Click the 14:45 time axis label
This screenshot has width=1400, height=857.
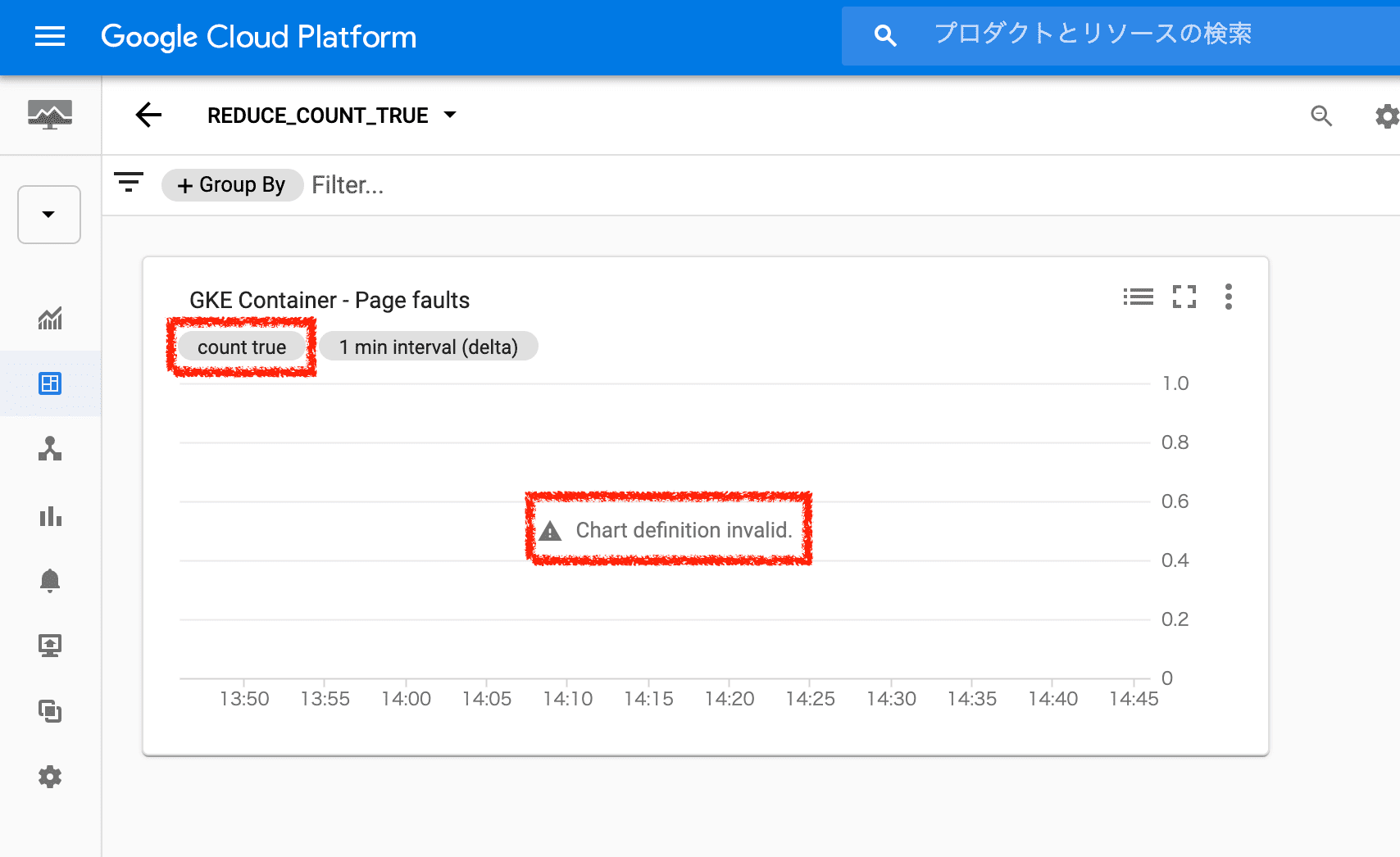(1134, 699)
